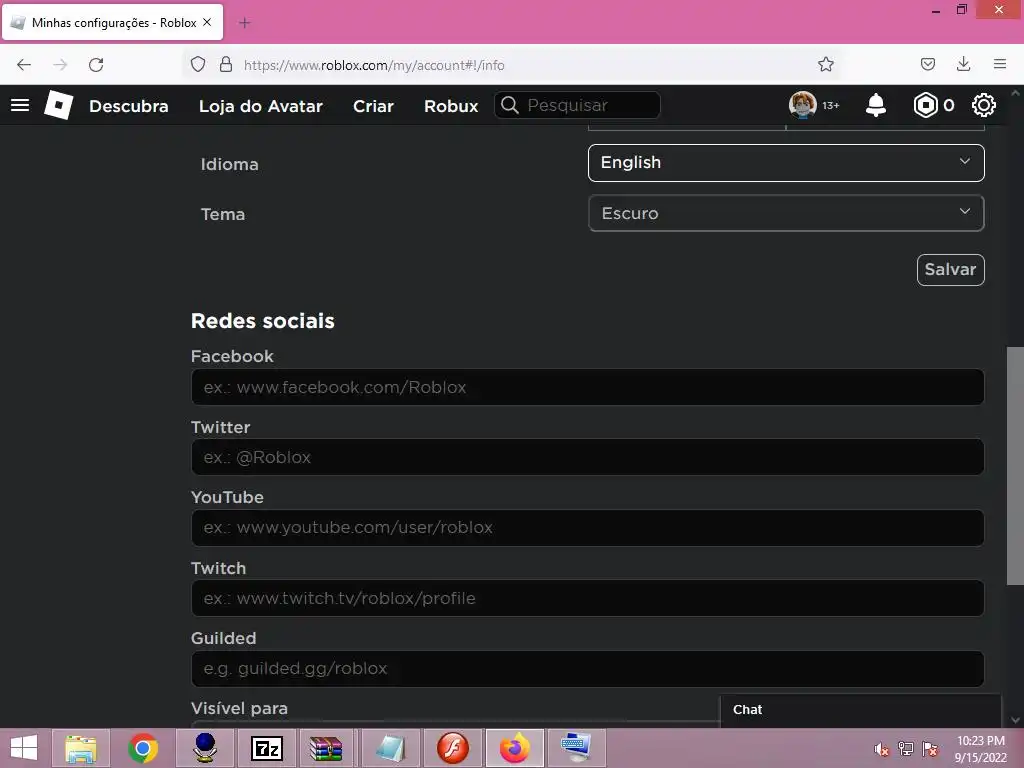Click the YouTube channel URL field

pyautogui.click(x=587, y=528)
